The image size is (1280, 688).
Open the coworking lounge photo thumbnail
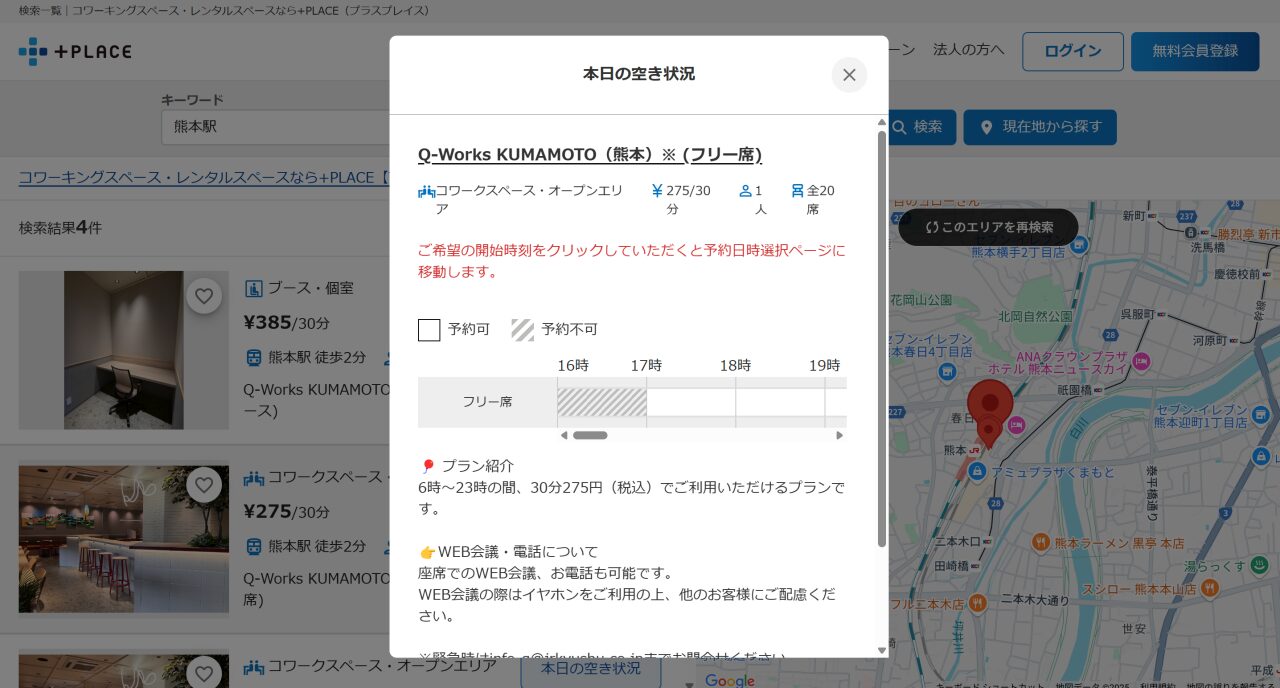124,540
